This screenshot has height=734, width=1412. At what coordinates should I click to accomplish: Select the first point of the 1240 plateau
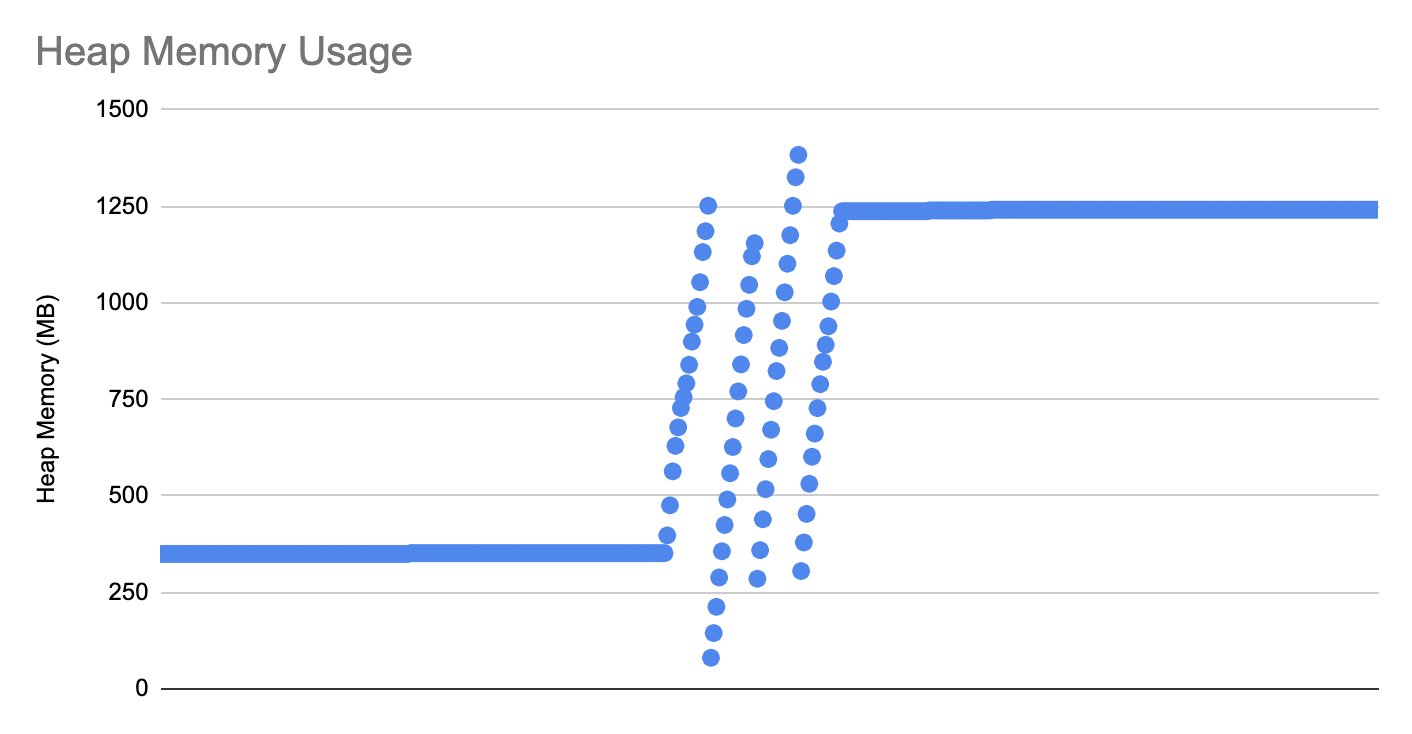pyautogui.click(x=843, y=211)
